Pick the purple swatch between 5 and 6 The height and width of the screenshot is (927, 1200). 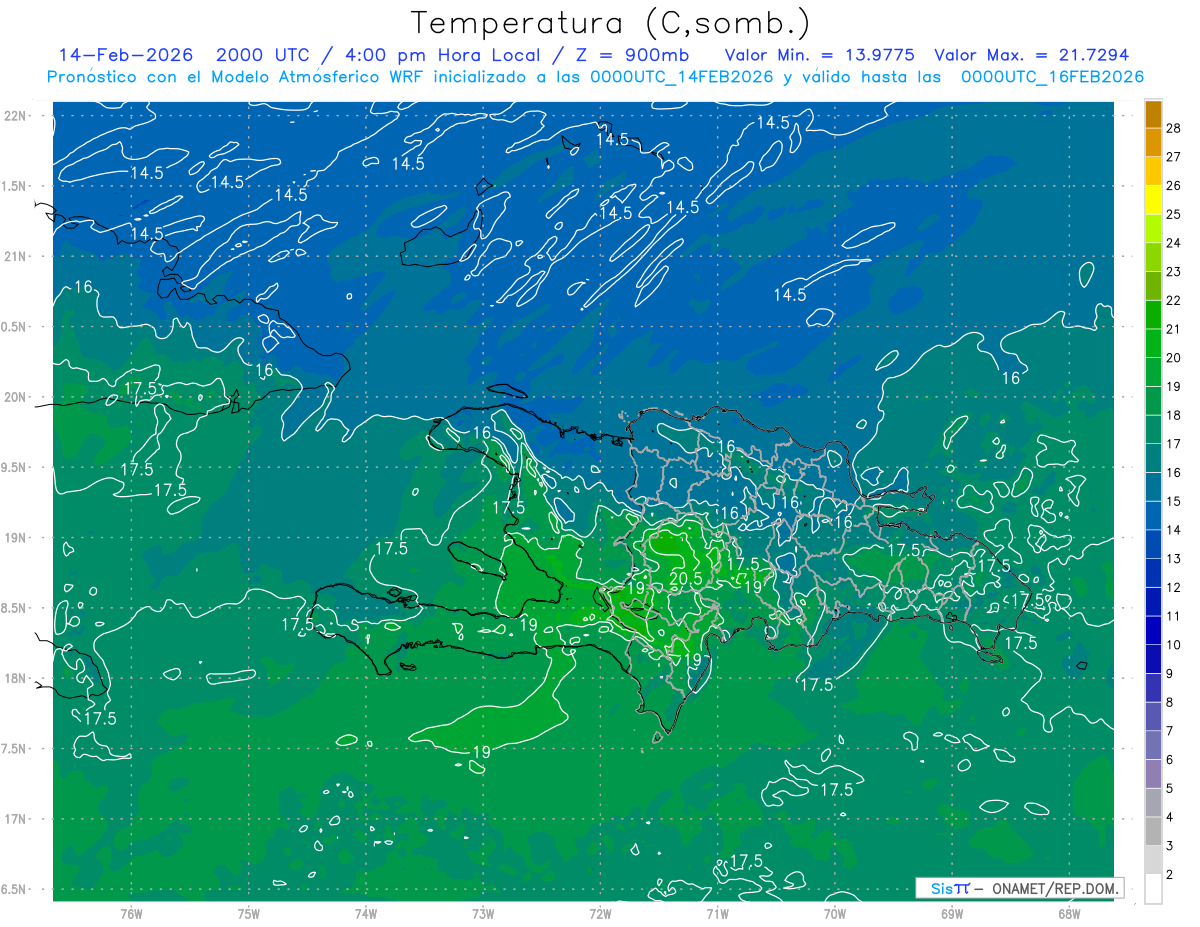1153,774
